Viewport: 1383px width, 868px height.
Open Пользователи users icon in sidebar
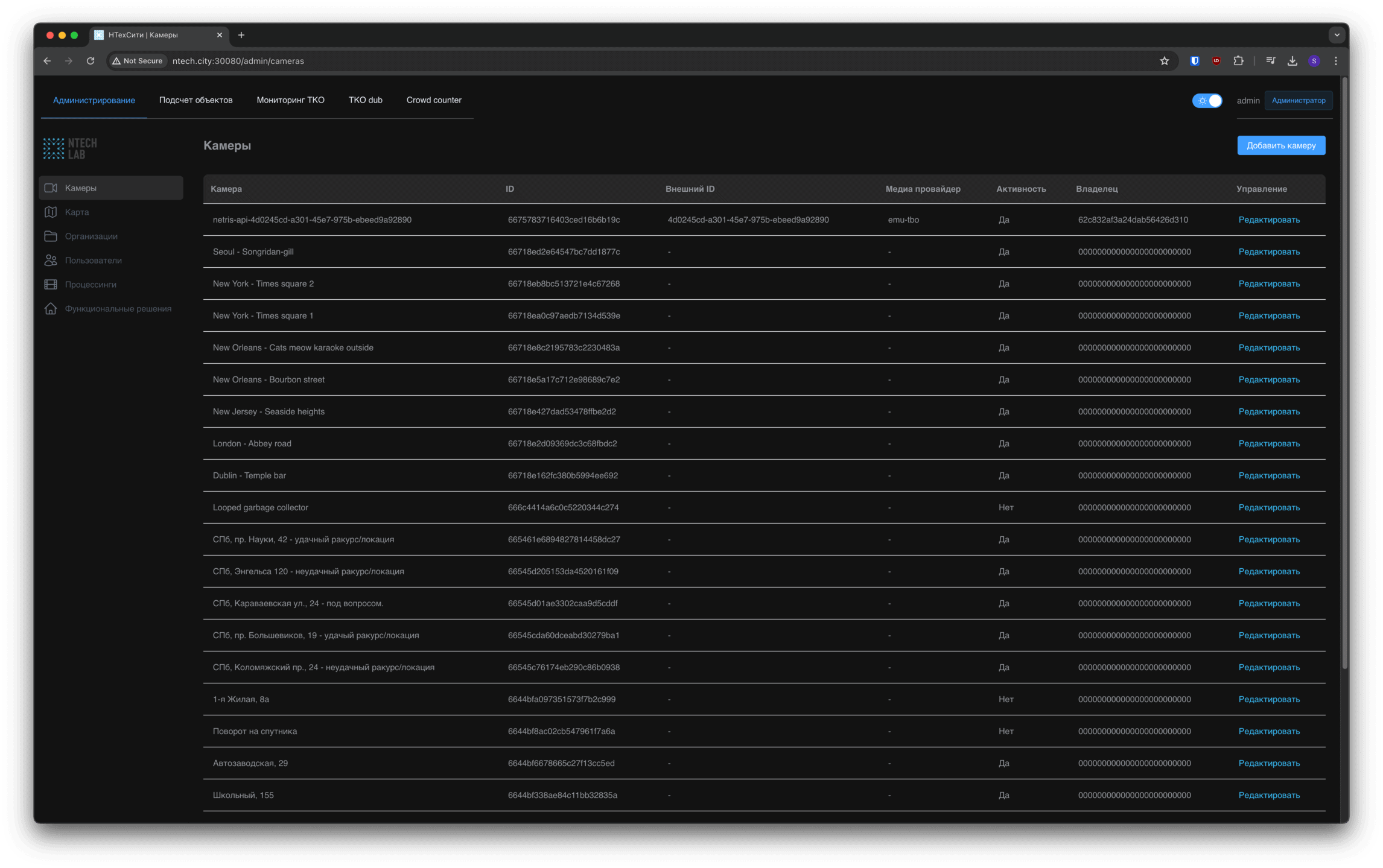click(51, 261)
